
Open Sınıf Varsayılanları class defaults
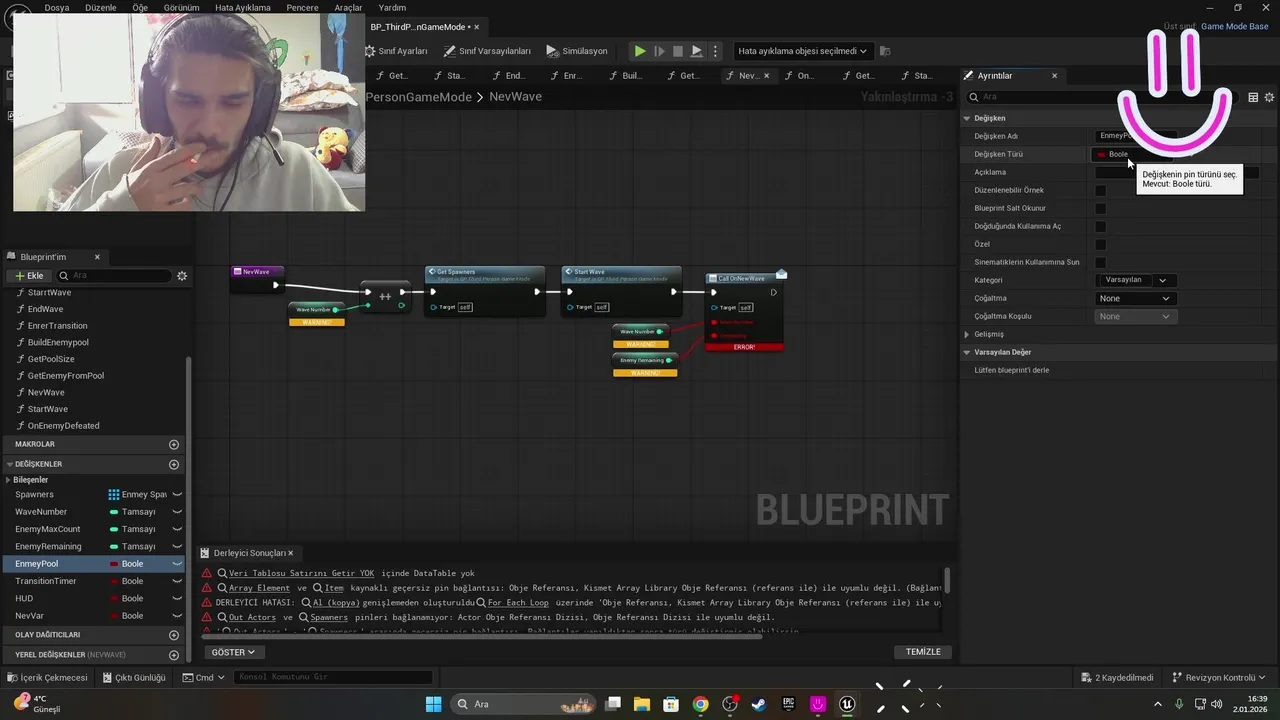point(488,51)
